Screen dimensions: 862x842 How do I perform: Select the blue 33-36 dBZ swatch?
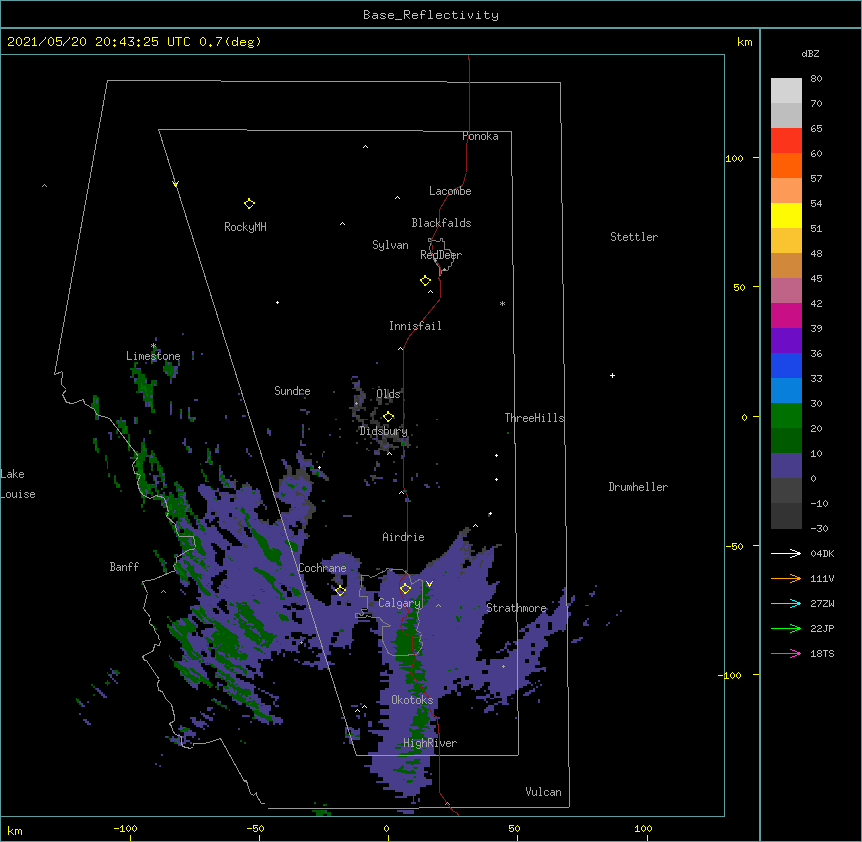pos(786,365)
